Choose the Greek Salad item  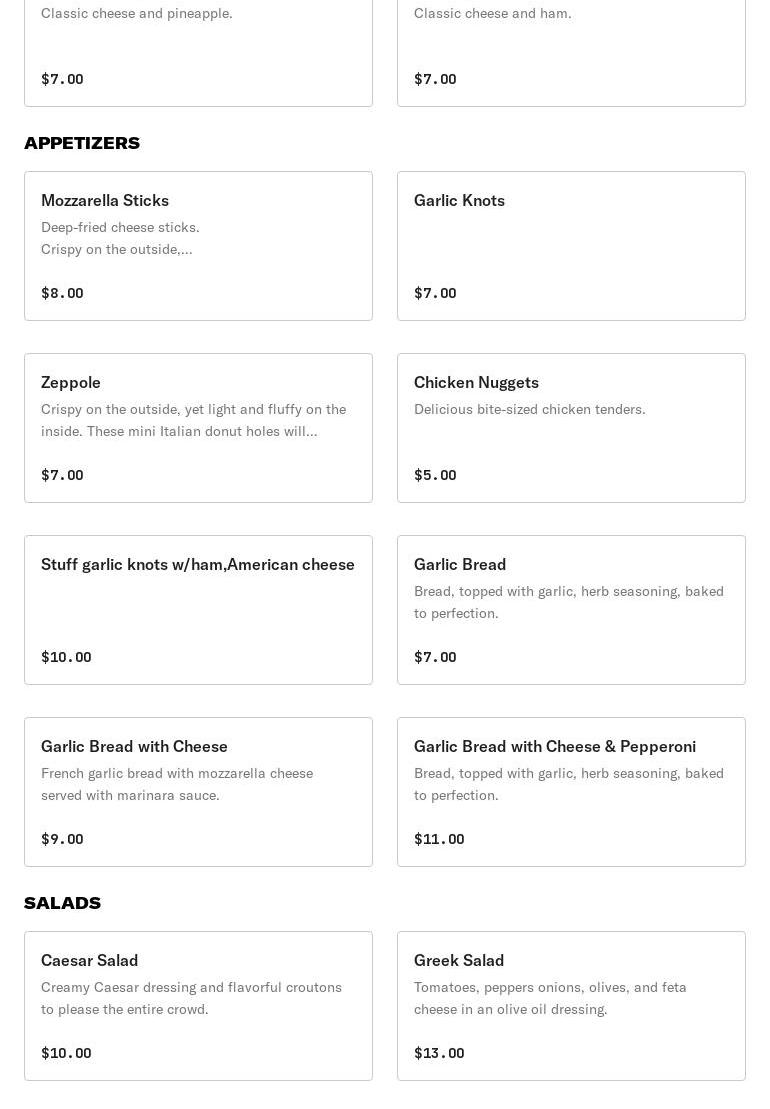point(571,1006)
